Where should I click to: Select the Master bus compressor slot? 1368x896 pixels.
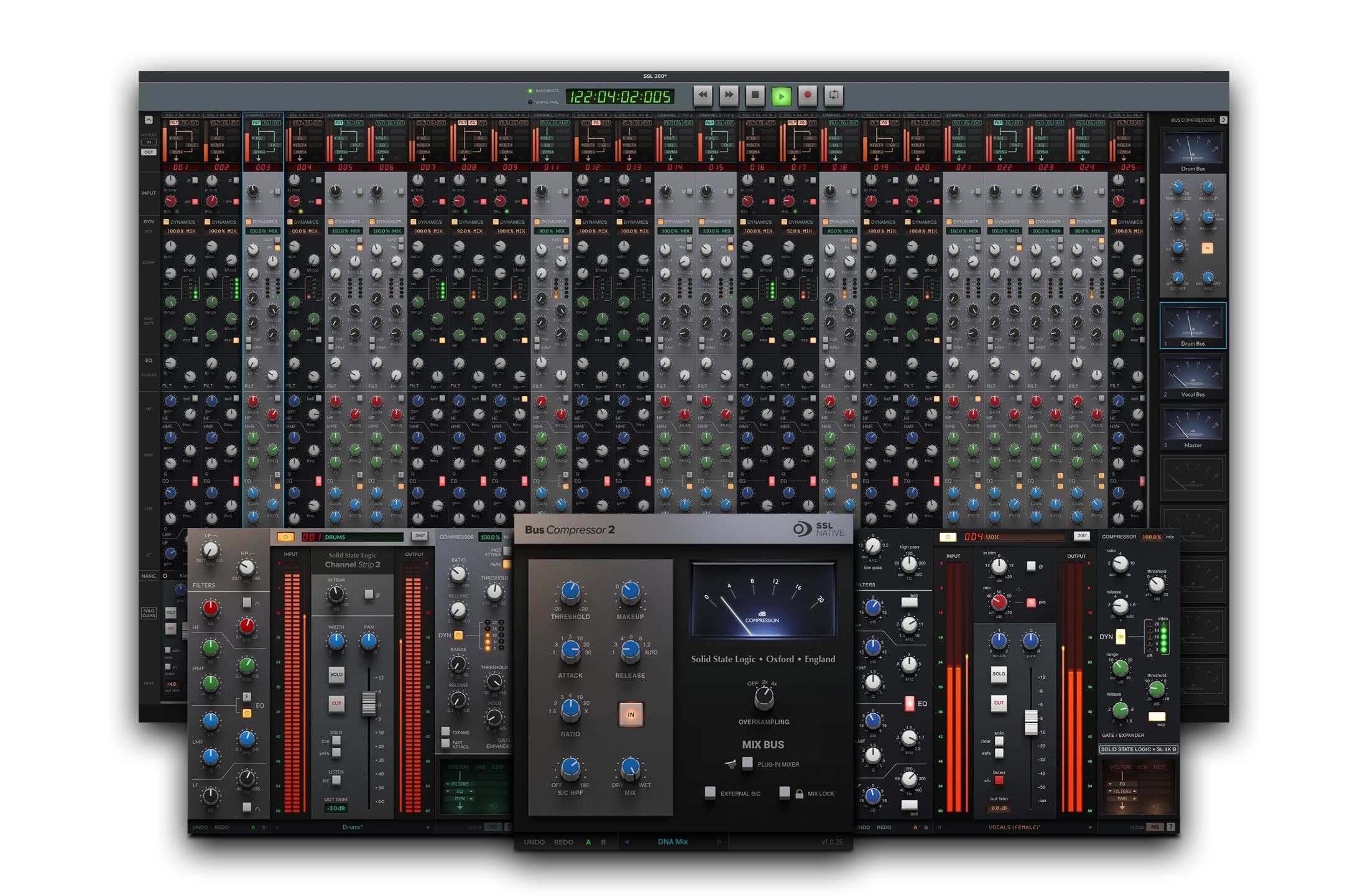point(1193,428)
